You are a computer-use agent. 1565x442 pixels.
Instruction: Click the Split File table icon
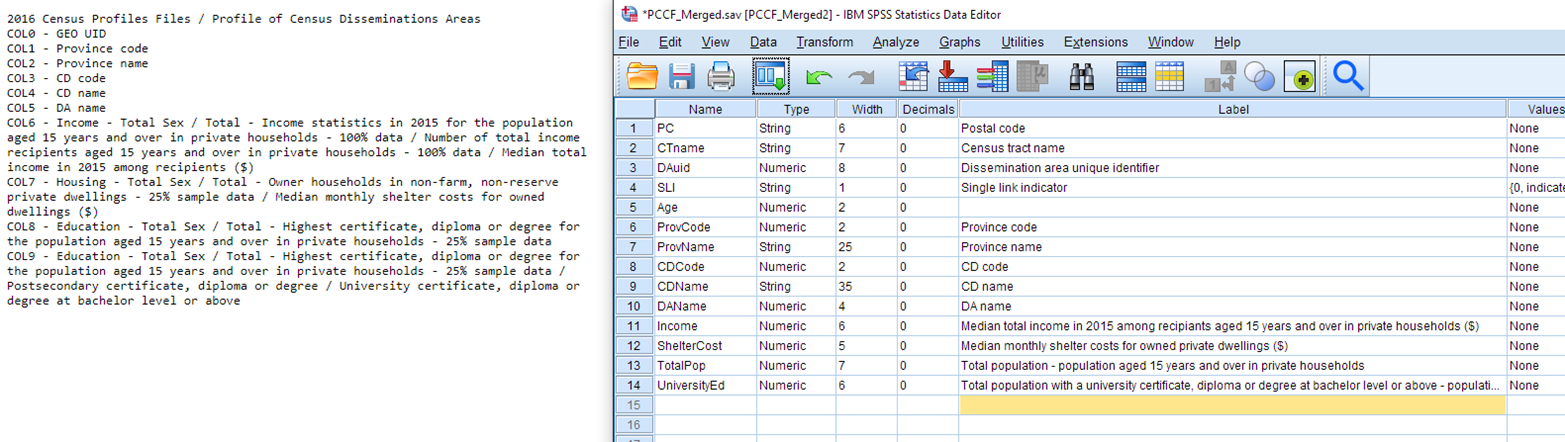1131,76
